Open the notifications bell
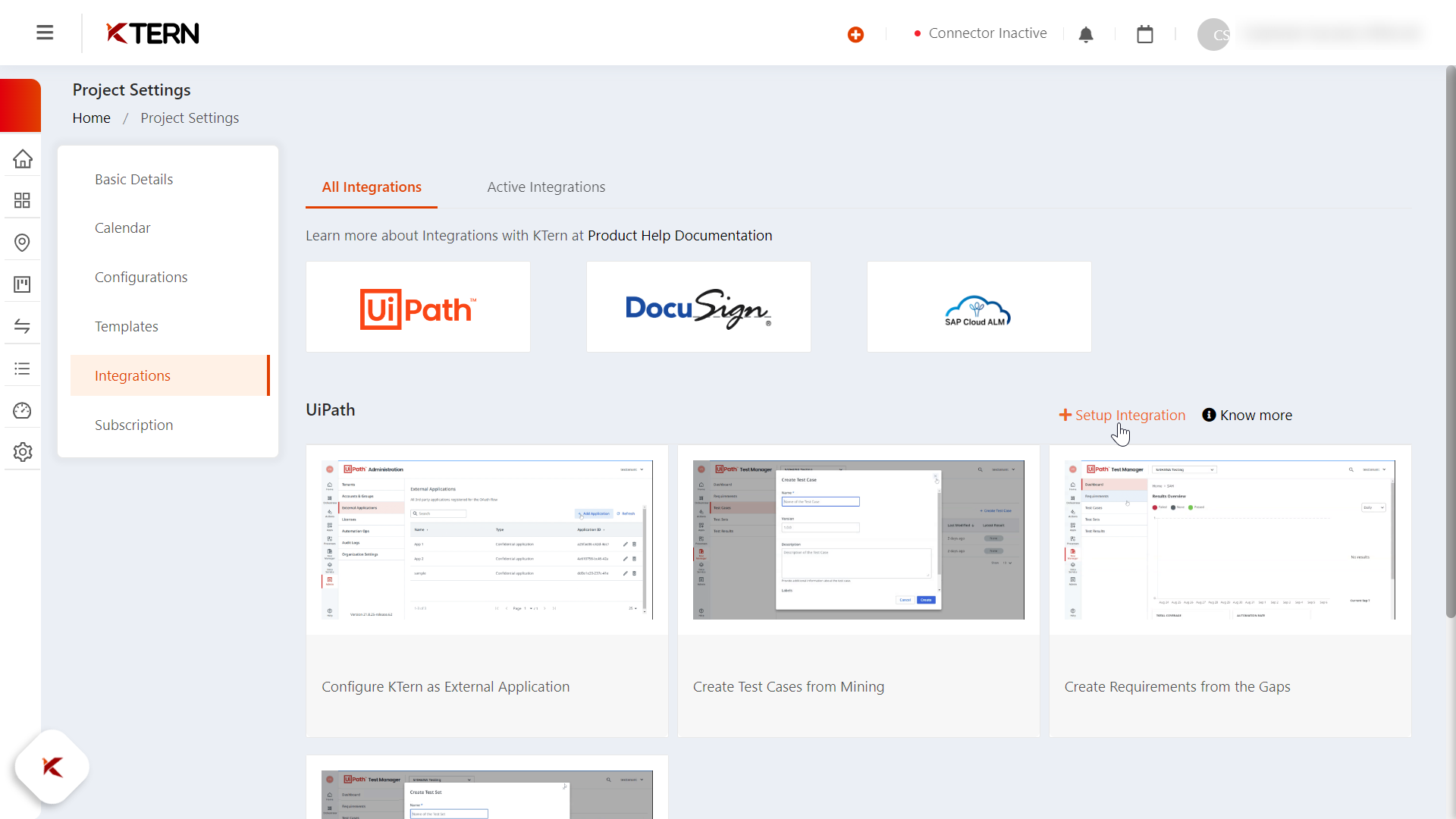Image resolution: width=1456 pixels, height=819 pixels. point(1086,34)
